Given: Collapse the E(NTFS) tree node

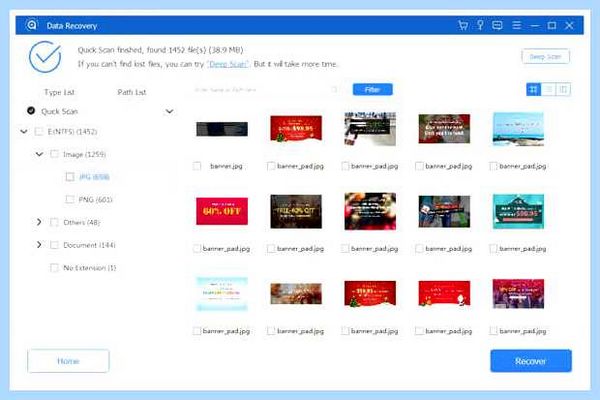Looking at the screenshot, I should [24, 132].
